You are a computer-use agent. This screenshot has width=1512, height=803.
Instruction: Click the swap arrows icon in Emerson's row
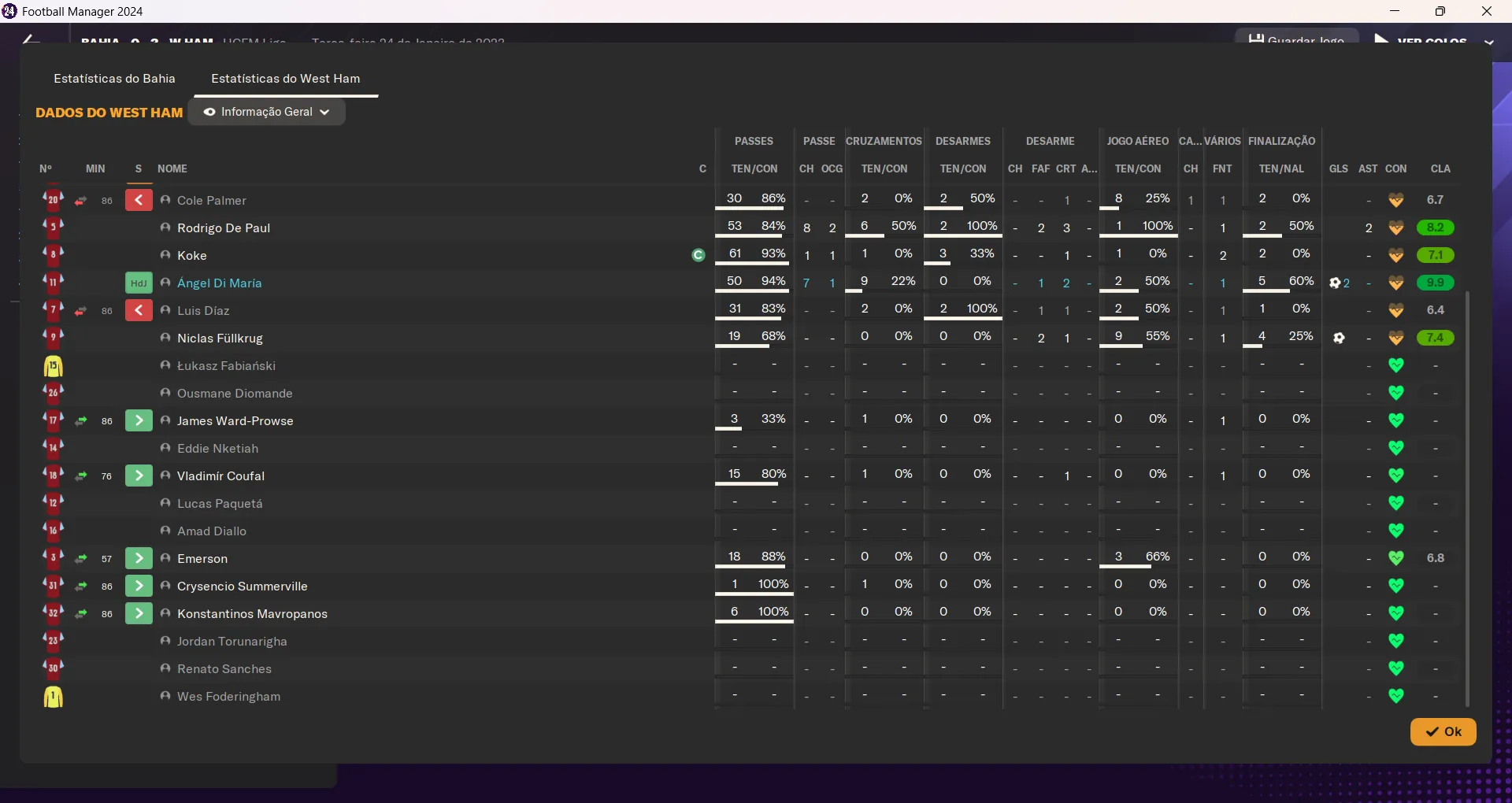[80, 559]
